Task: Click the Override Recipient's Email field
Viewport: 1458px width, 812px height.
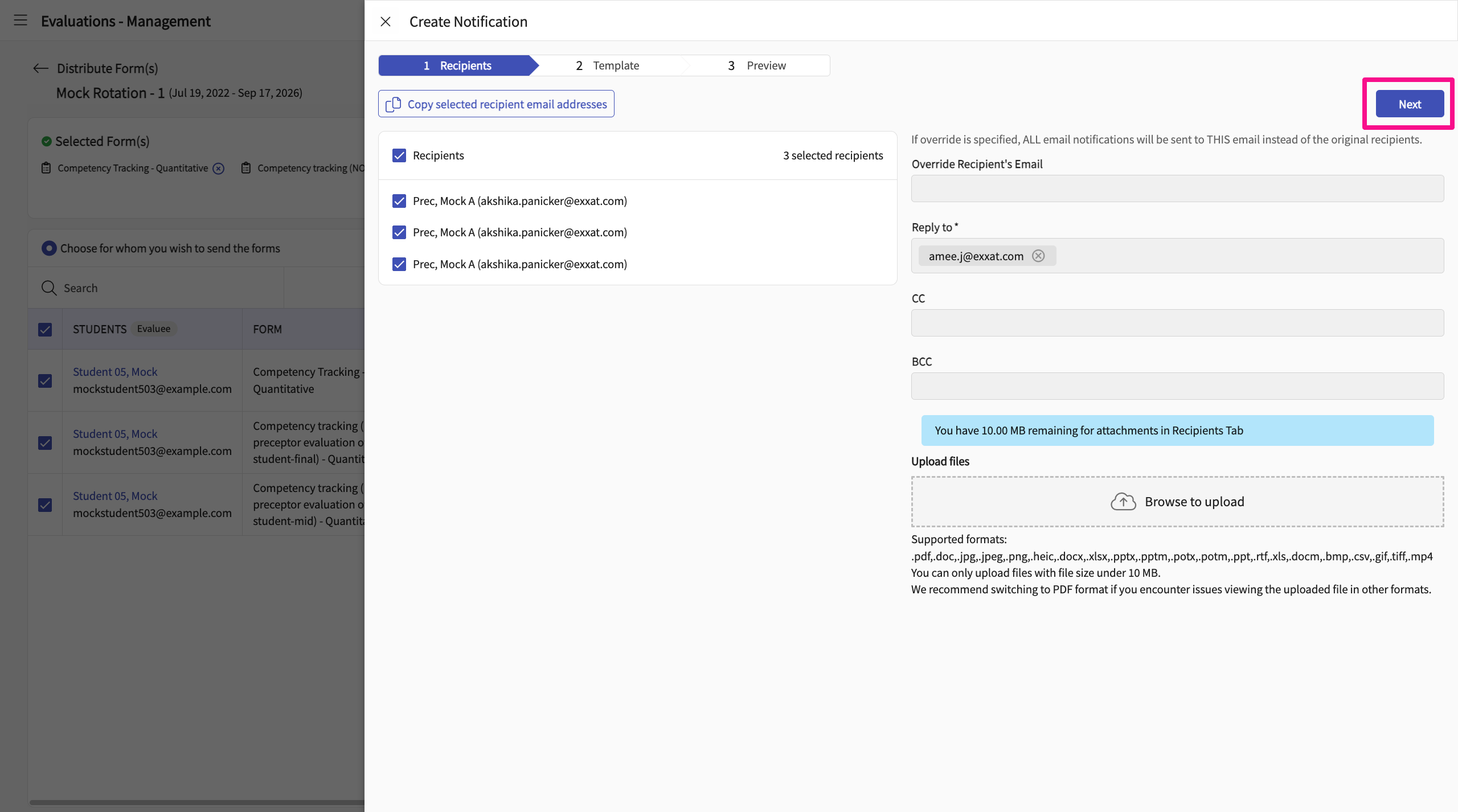Action: click(1177, 188)
